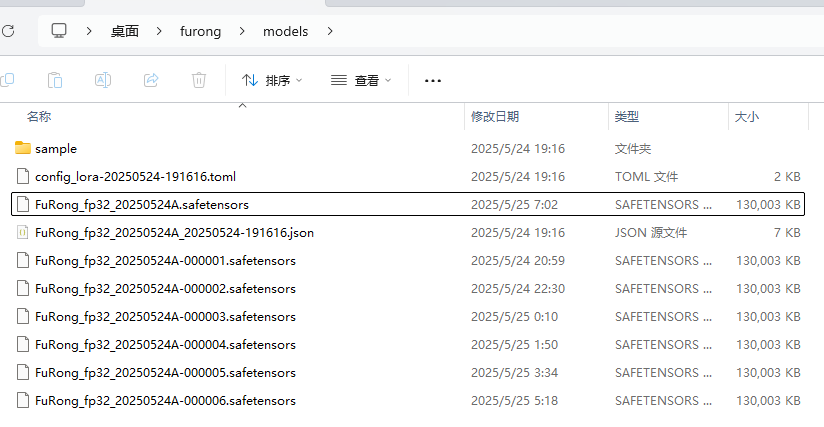Open the 查看 view dropdown
The width and height of the screenshot is (824, 427).
coord(361,80)
